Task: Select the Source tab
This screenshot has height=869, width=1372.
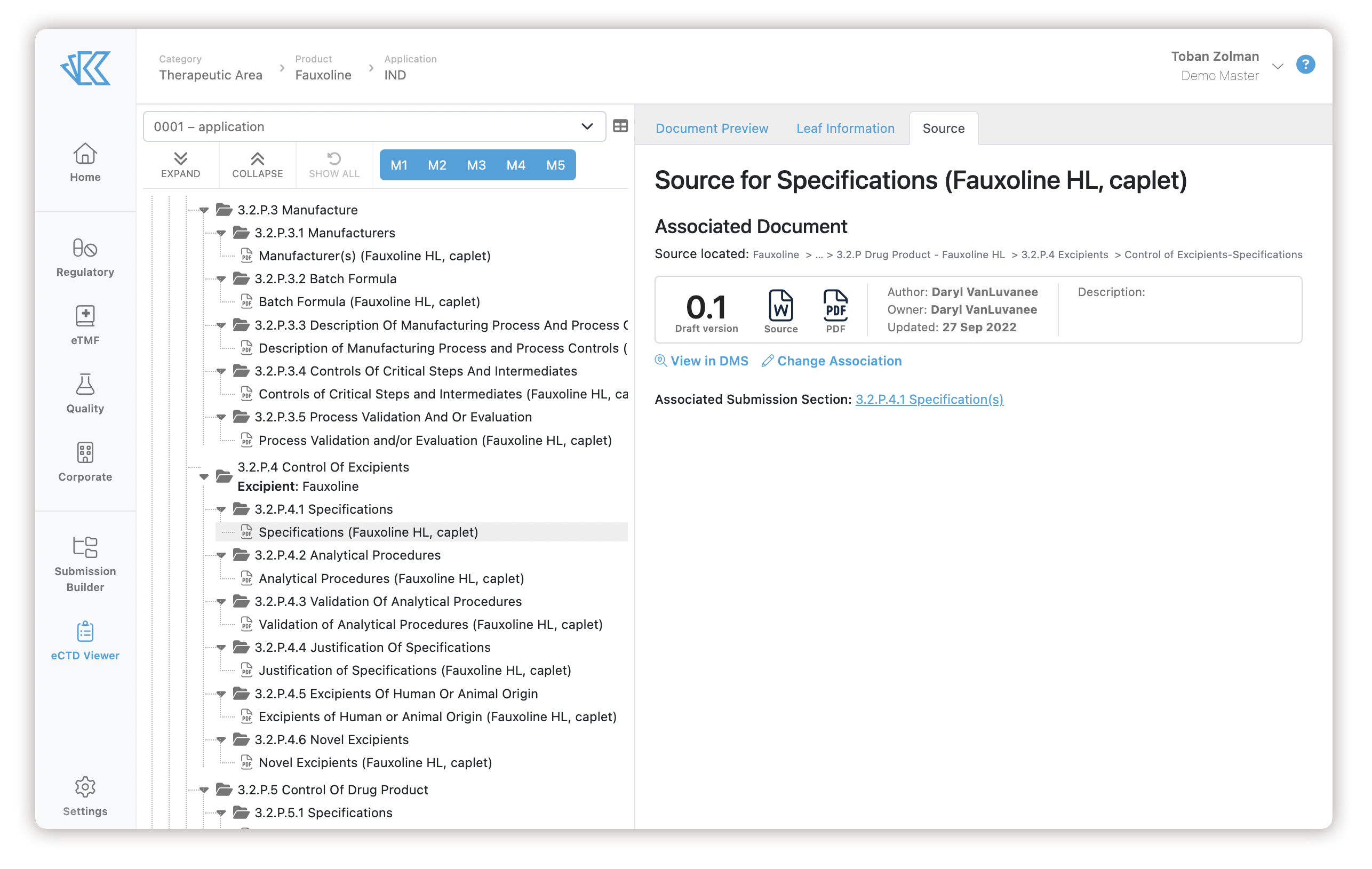Action: coord(944,128)
